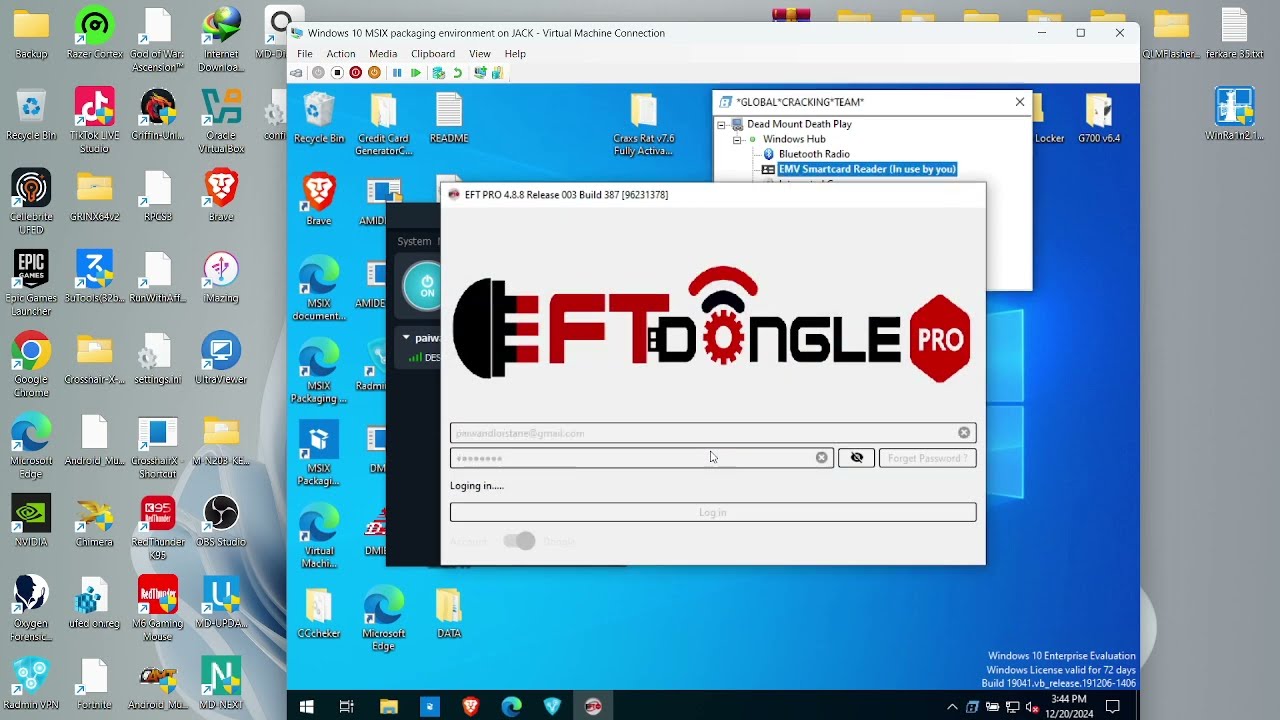
Task: Click the Log in button
Action: pos(713,512)
